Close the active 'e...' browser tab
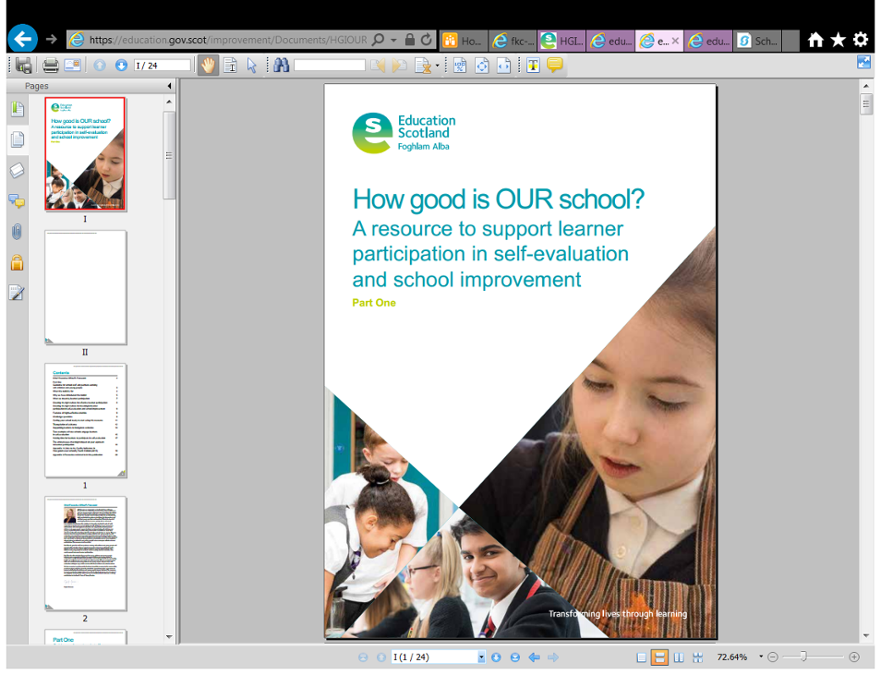This screenshot has height=675, width=881. [x=675, y=40]
